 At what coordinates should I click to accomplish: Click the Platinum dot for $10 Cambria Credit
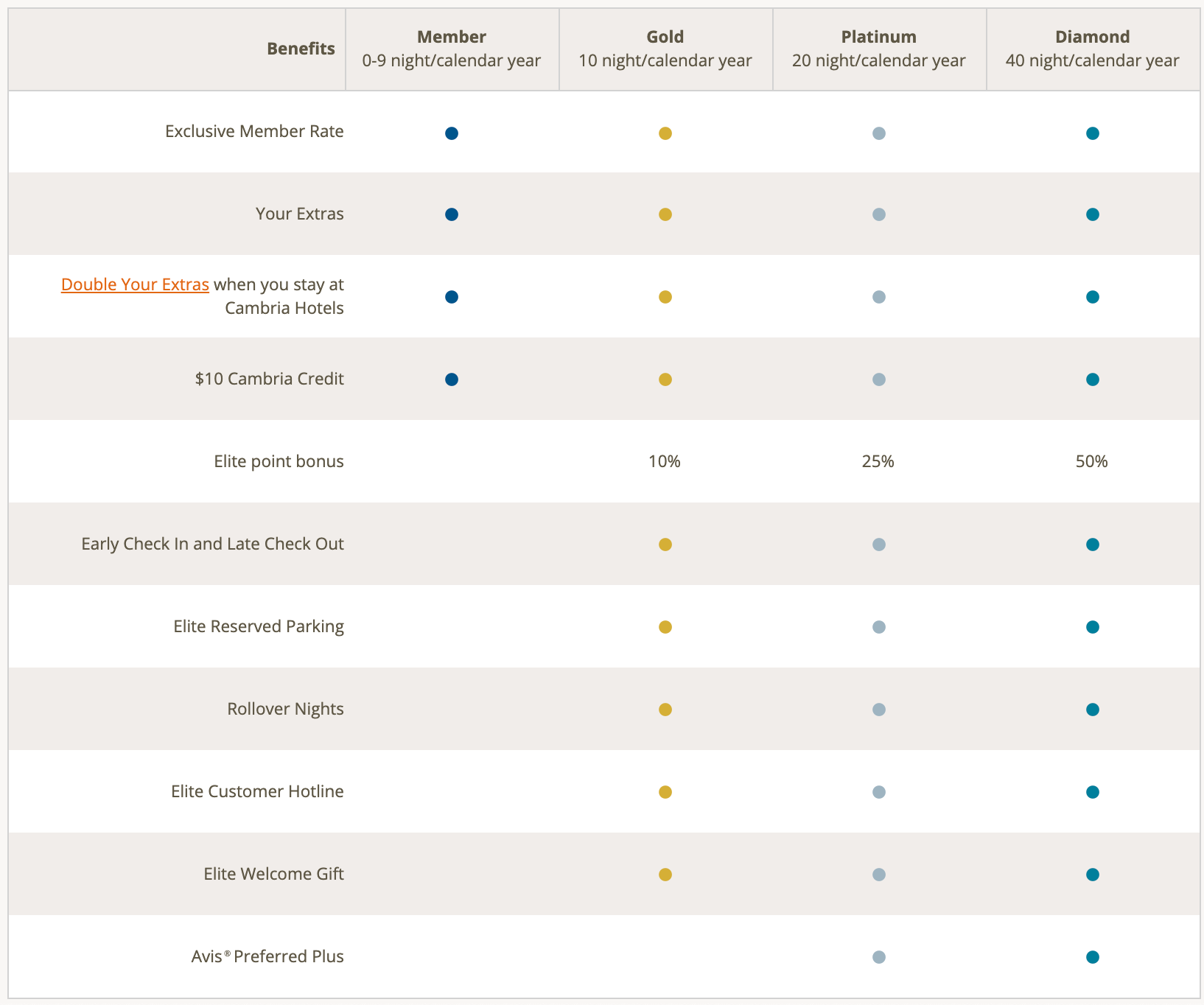point(878,379)
